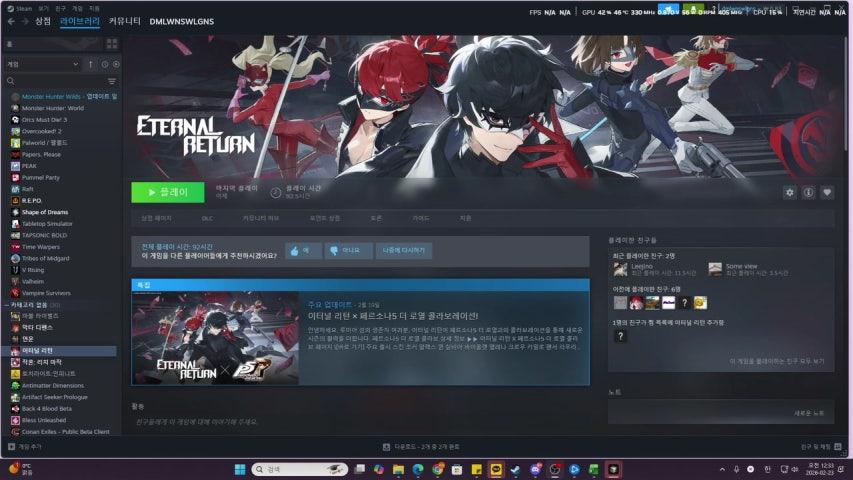The height and width of the screenshot is (480, 853).
Task: Open the 커뮤니티 tab
Action: (x=125, y=21)
